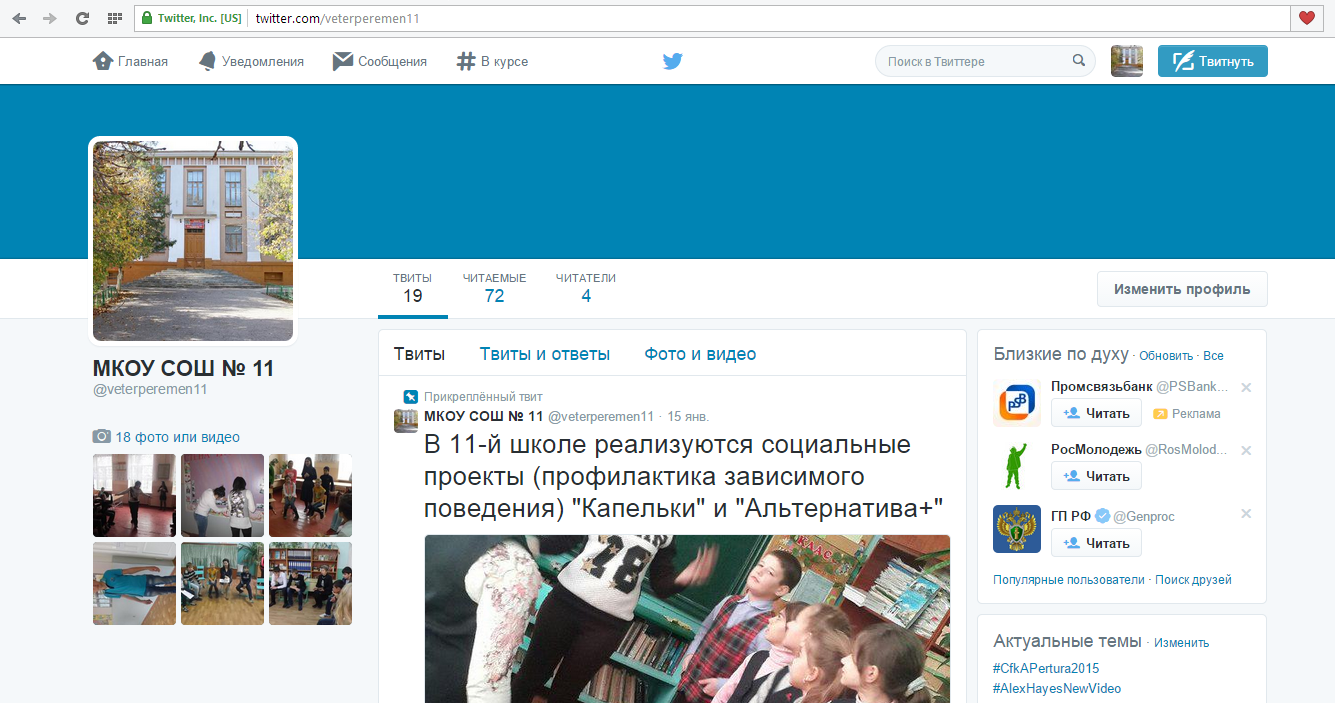
Task: Open #AlexHayesNewVideo trend
Action: pyautogui.click(x=1057, y=688)
